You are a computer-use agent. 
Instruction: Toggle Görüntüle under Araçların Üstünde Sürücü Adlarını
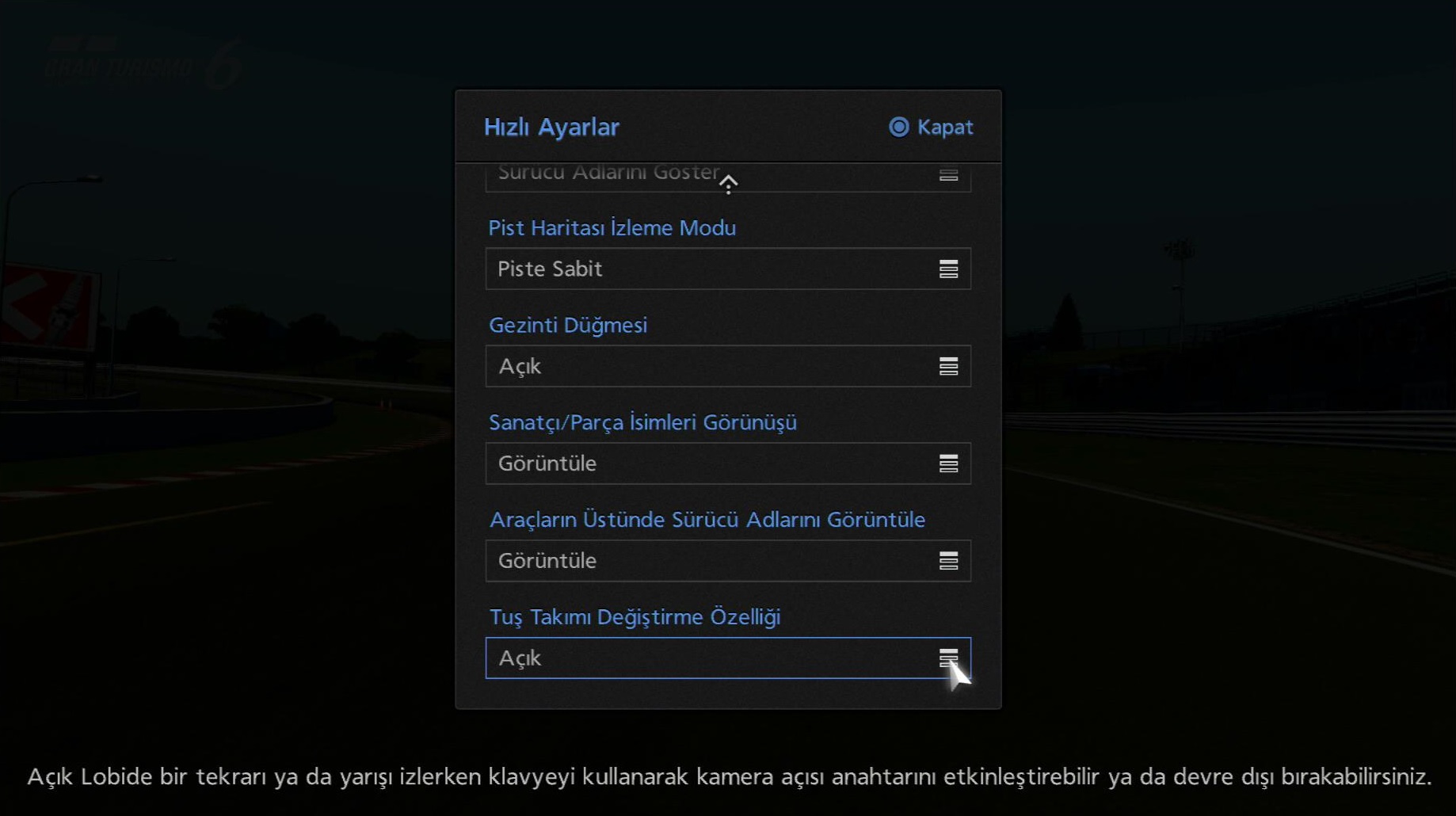click(713, 561)
